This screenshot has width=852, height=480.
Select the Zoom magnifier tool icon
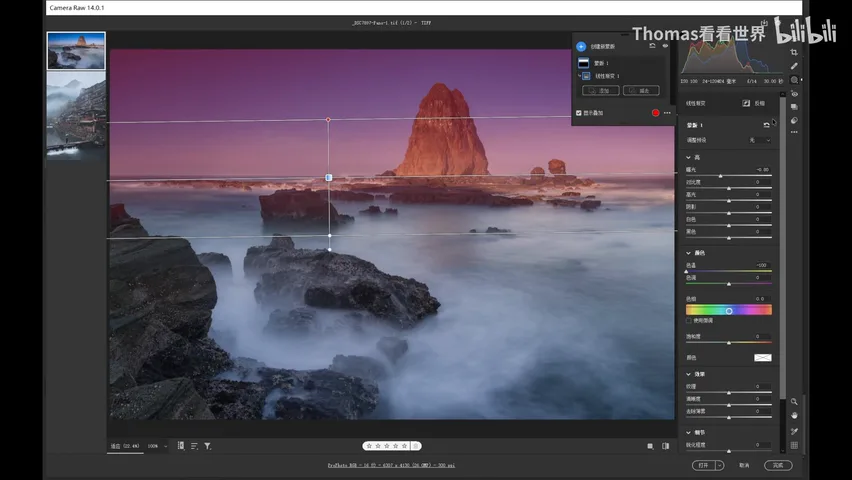coord(794,402)
